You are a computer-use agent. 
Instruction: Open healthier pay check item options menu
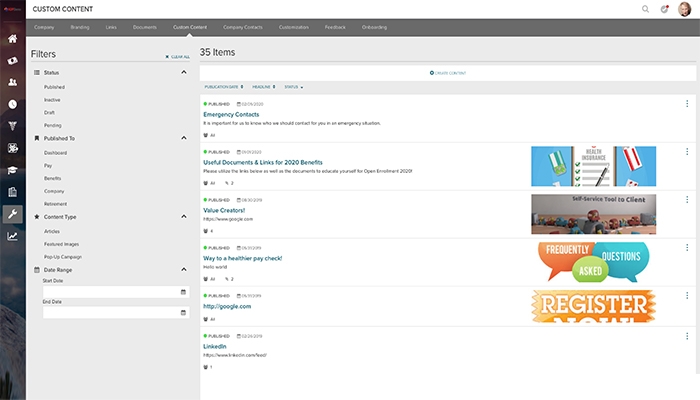click(687, 248)
